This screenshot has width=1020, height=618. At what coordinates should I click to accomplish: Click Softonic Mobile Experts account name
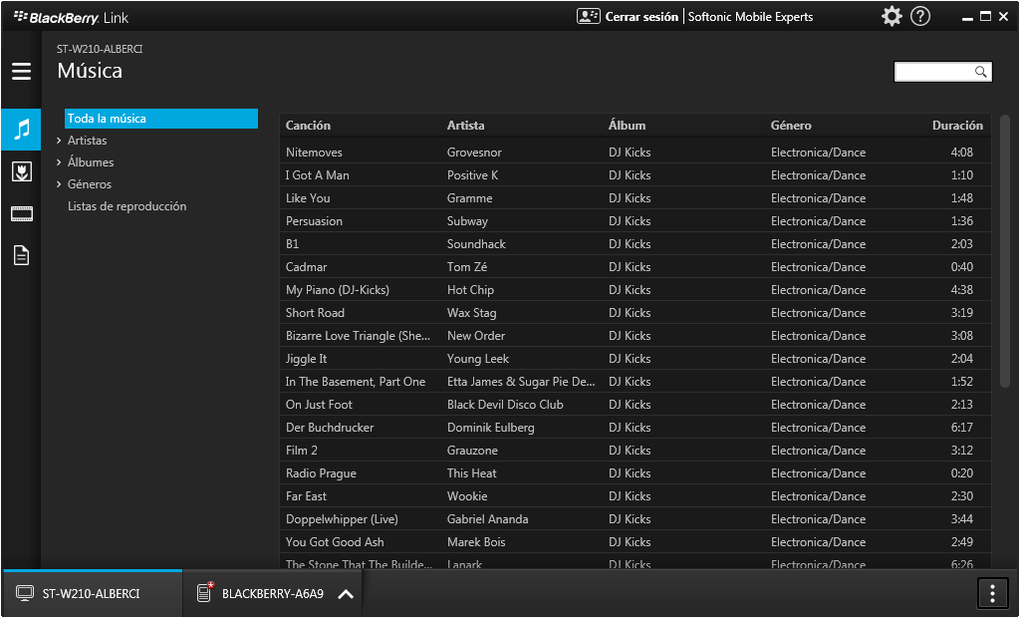pyautogui.click(x=751, y=17)
